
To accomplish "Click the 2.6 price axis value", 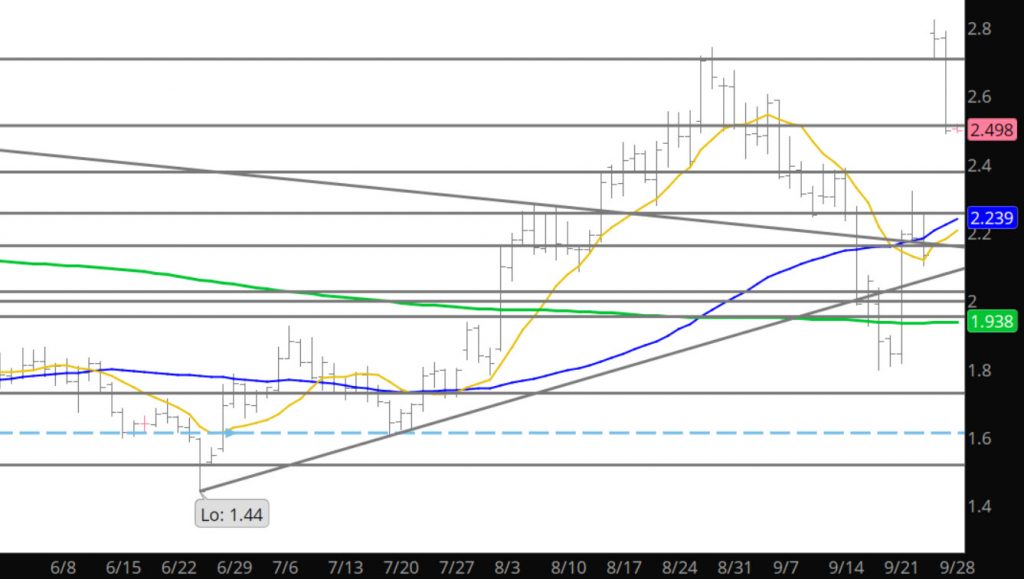I will click(x=980, y=97).
